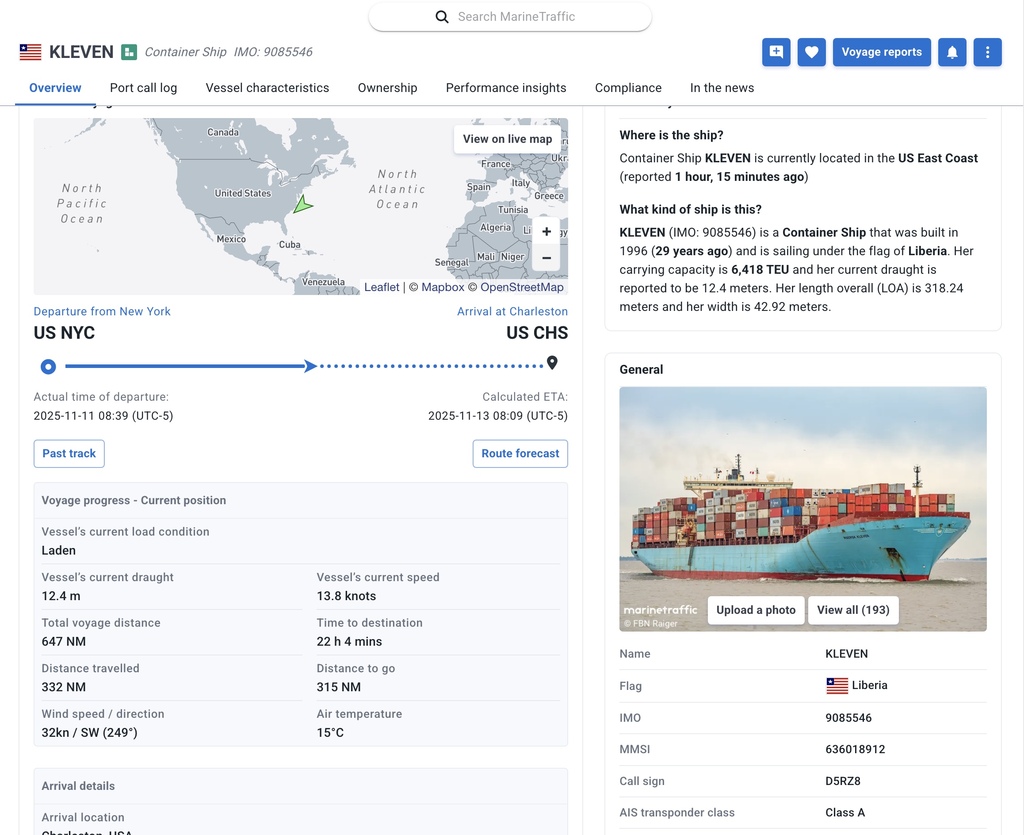Click the green icon beside KLEVEN name
The width and height of the screenshot is (1024, 835).
click(129, 52)
